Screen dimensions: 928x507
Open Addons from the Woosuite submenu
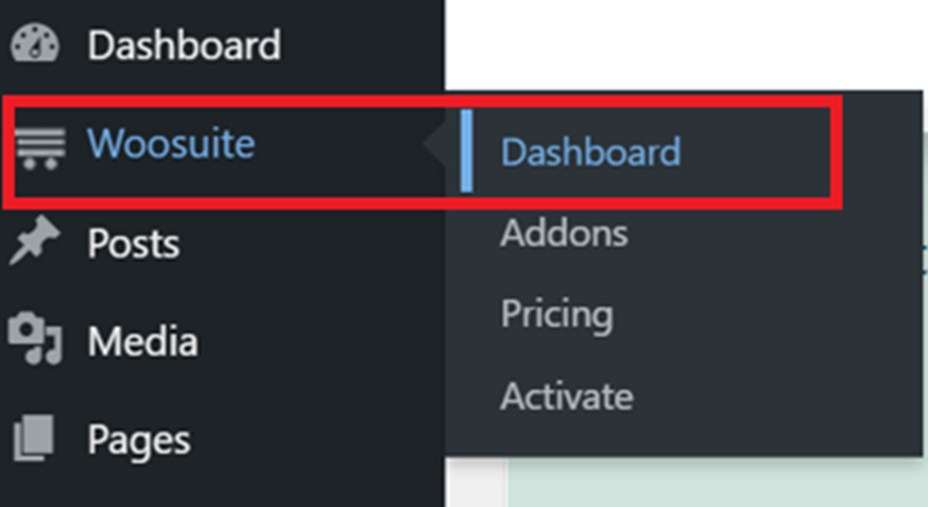tap(564, 233)
